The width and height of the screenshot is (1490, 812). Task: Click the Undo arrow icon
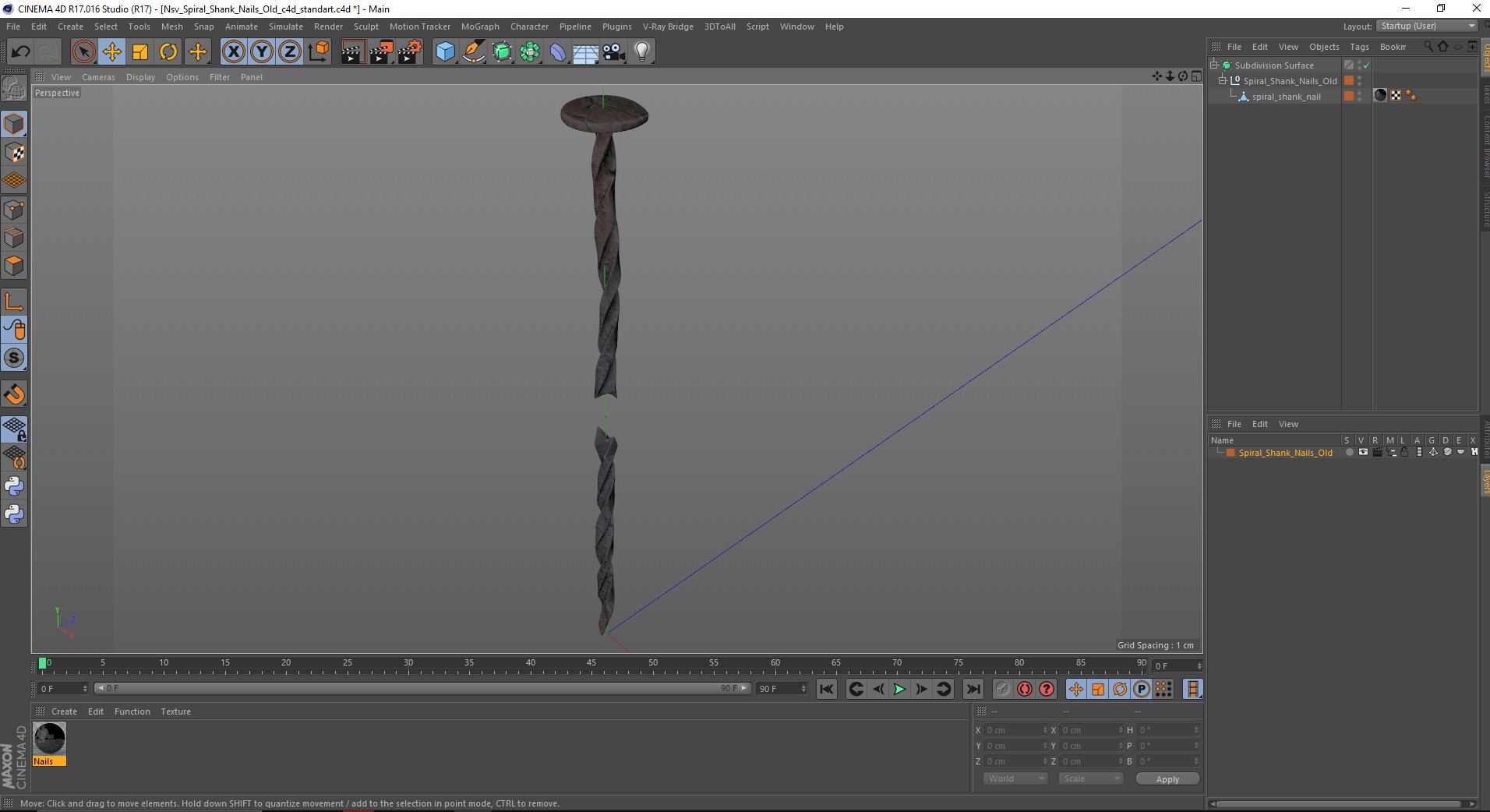pos(20,52)
